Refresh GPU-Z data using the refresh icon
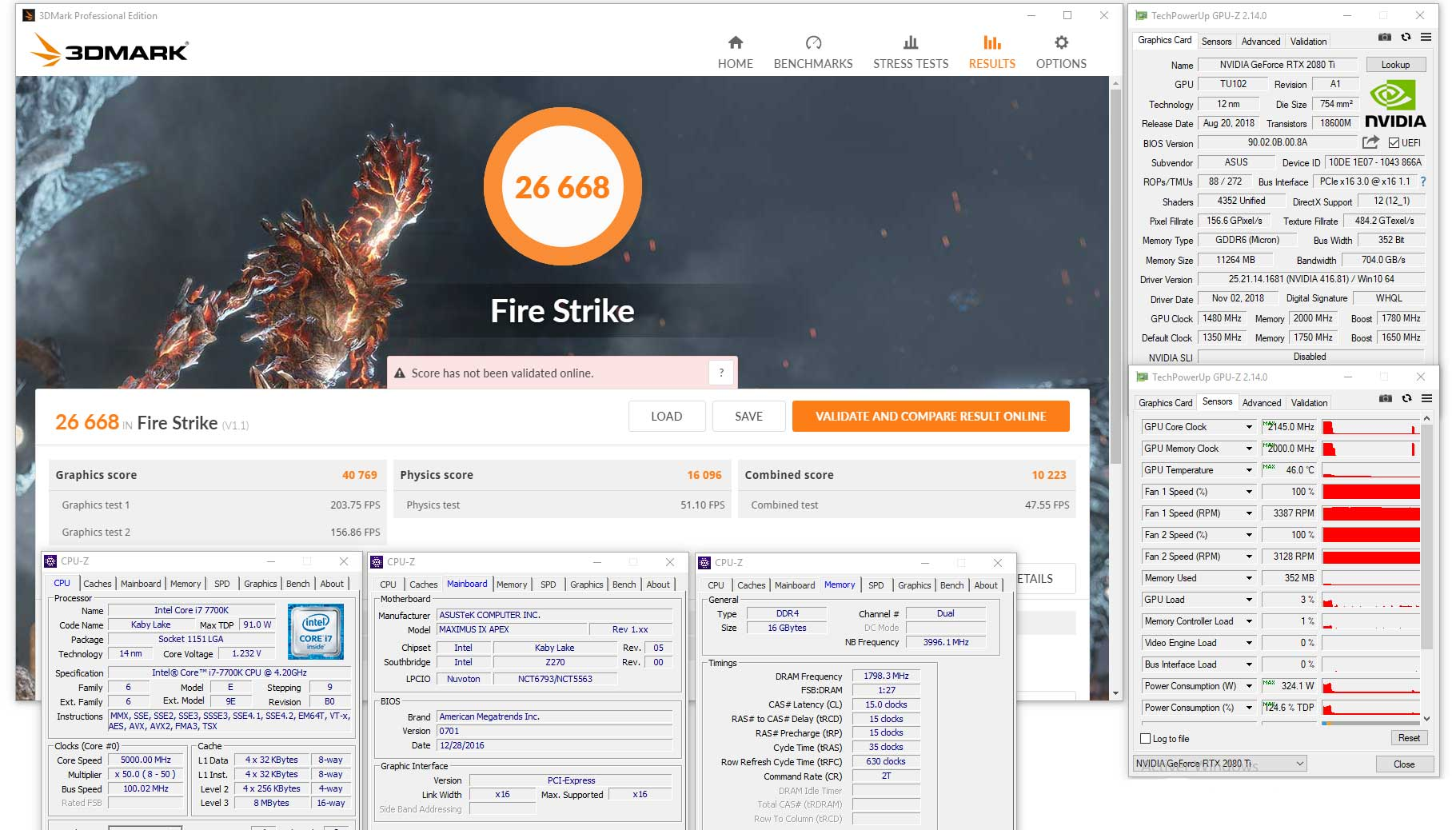 point(1405,37)
